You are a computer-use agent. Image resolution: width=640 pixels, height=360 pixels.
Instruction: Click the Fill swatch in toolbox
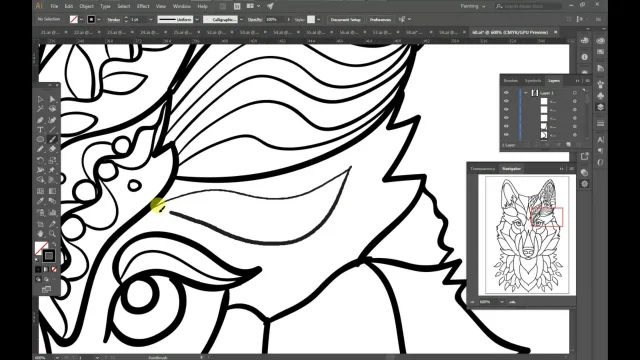coord(41,248)
